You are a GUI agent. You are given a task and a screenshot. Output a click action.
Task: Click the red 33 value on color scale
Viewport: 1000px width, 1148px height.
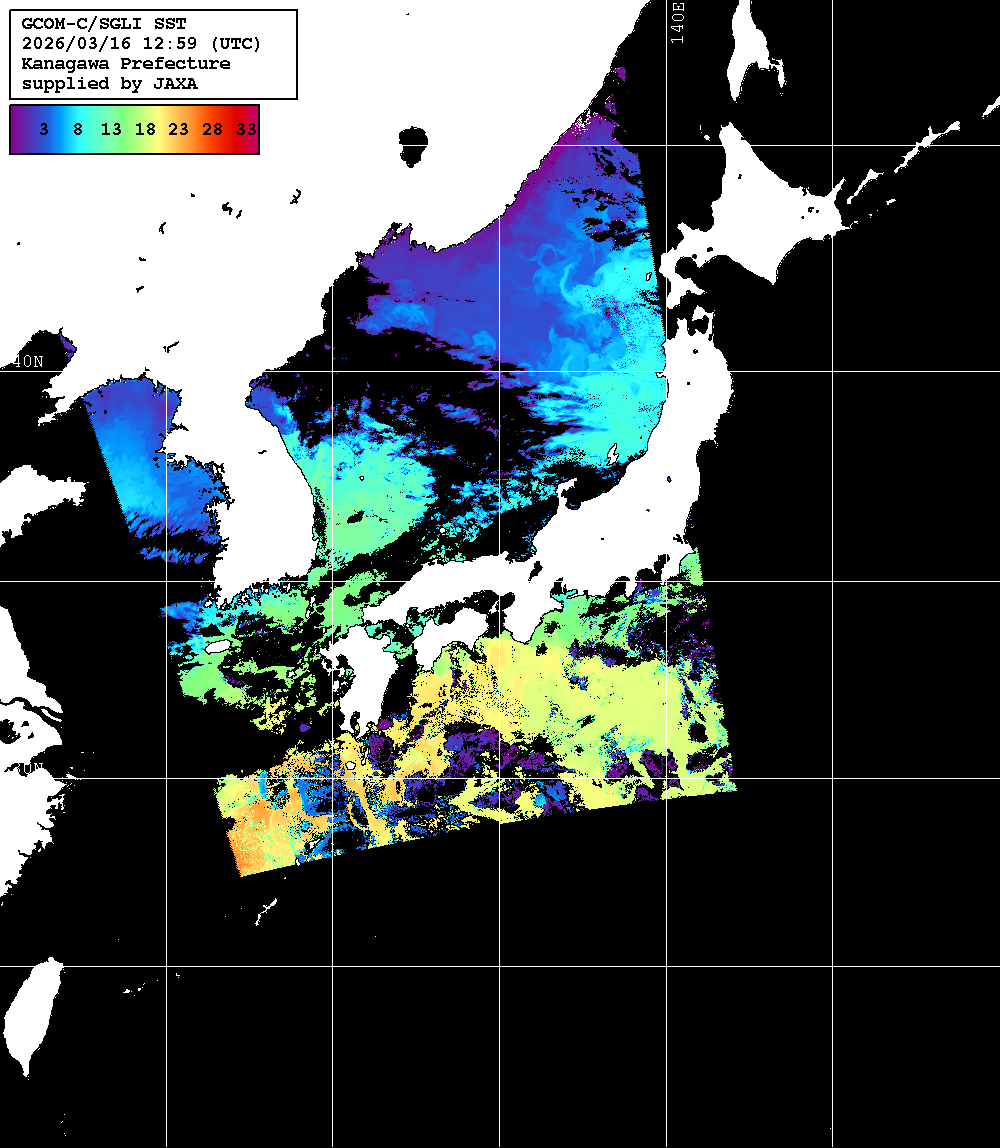pyautogui.click(x=246, y=129)
